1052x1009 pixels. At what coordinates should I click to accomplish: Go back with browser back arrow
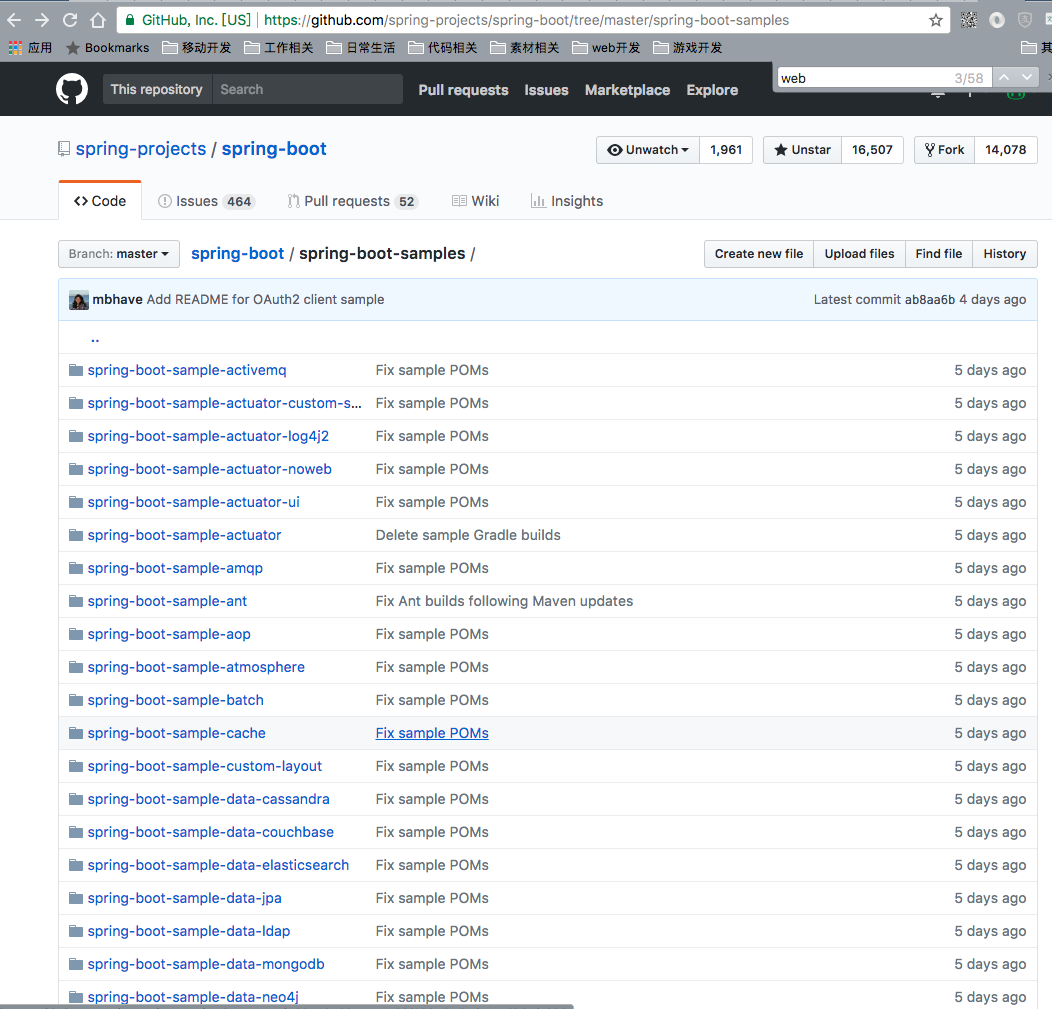tap(14, 20)
